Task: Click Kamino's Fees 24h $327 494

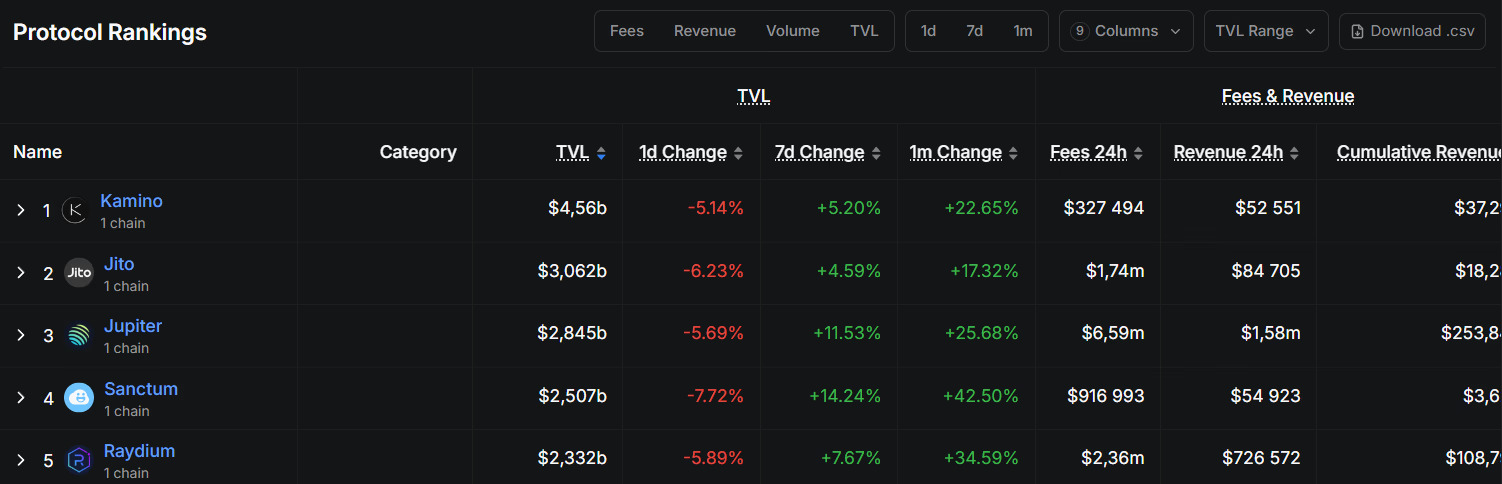Action: pos(1104,208)
